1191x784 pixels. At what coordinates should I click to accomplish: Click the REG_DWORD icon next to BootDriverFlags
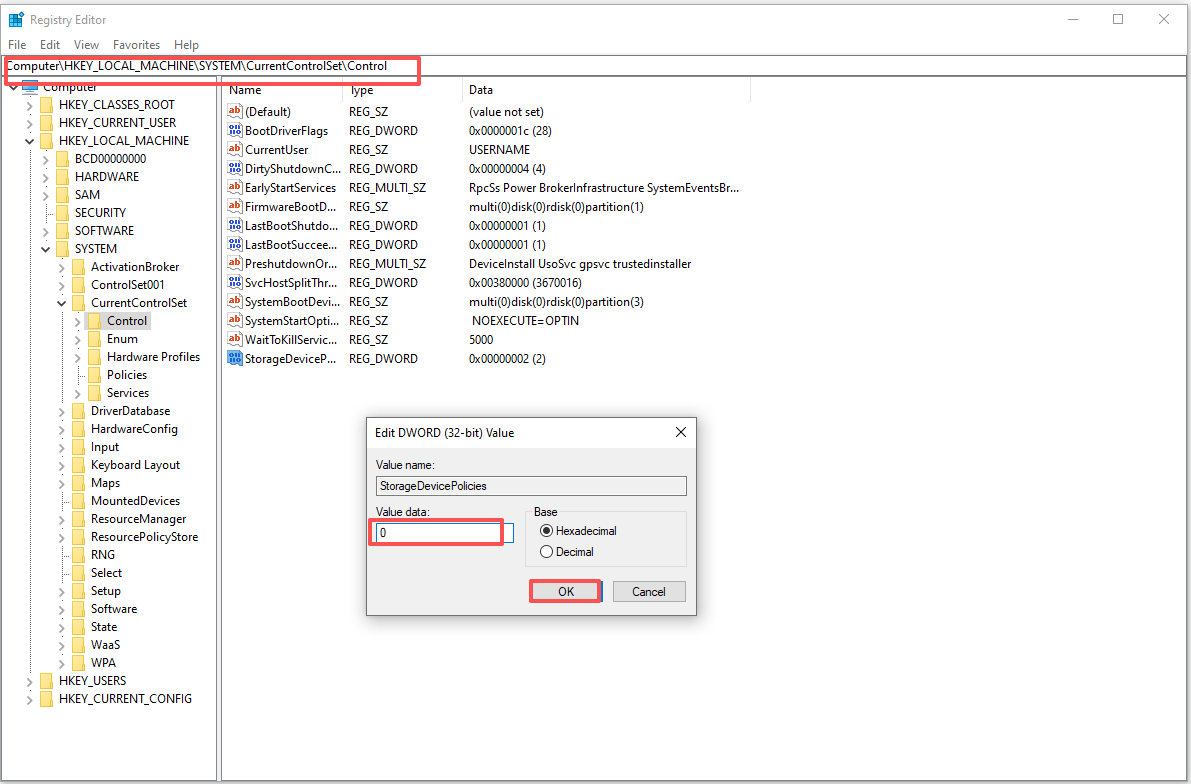[234, 130]
